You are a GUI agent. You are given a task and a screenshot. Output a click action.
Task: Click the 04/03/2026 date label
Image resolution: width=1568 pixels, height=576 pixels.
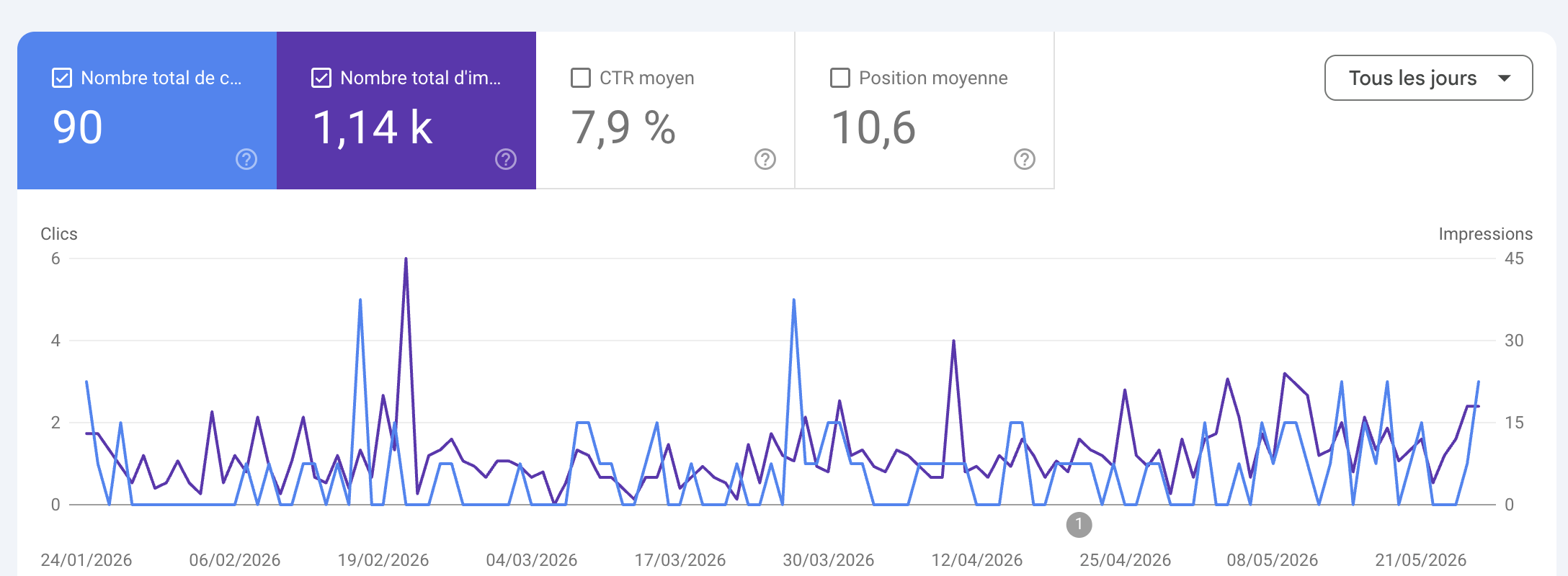point(532,560)
